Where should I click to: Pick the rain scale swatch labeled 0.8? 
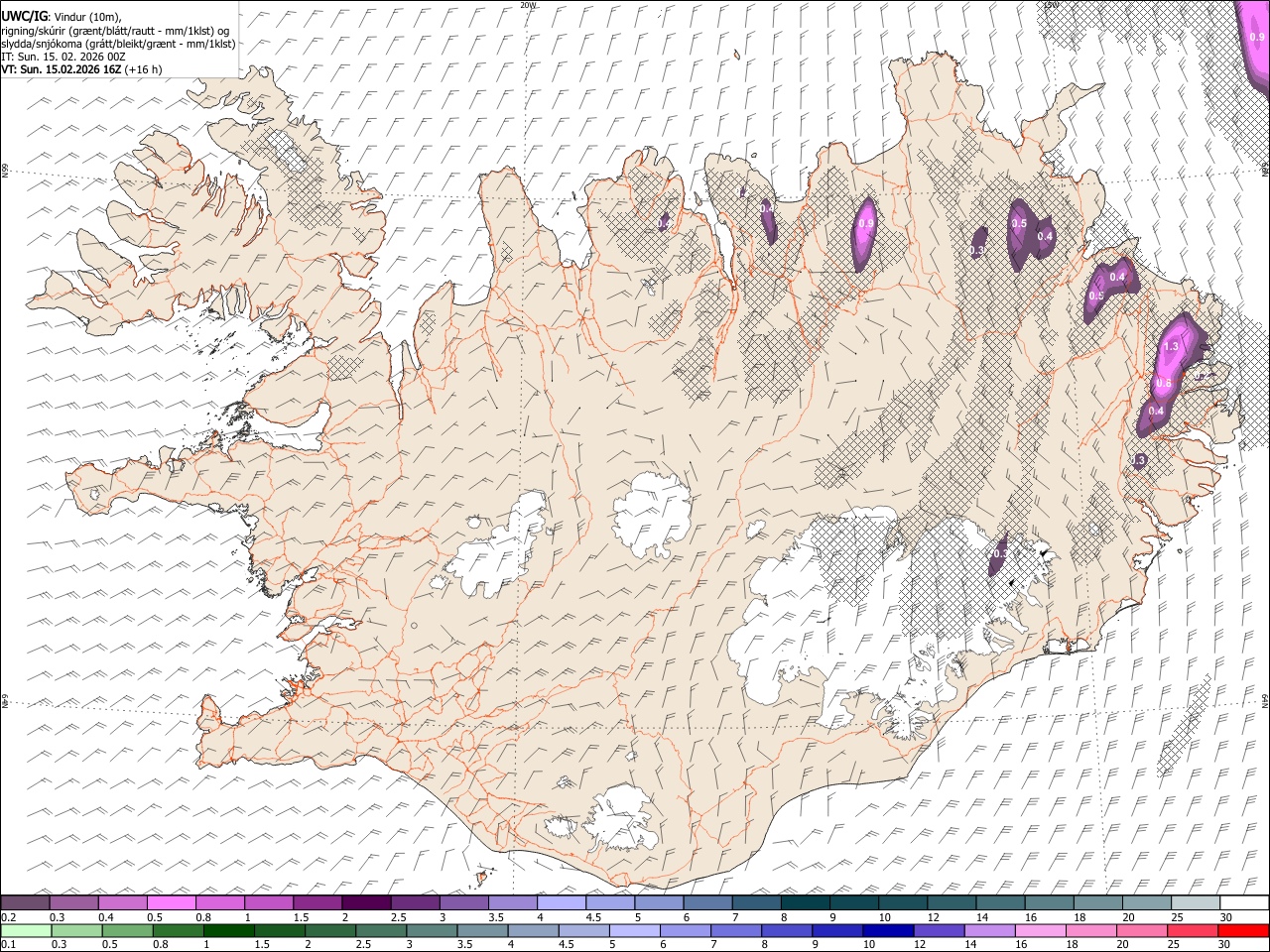click(178, 930)
